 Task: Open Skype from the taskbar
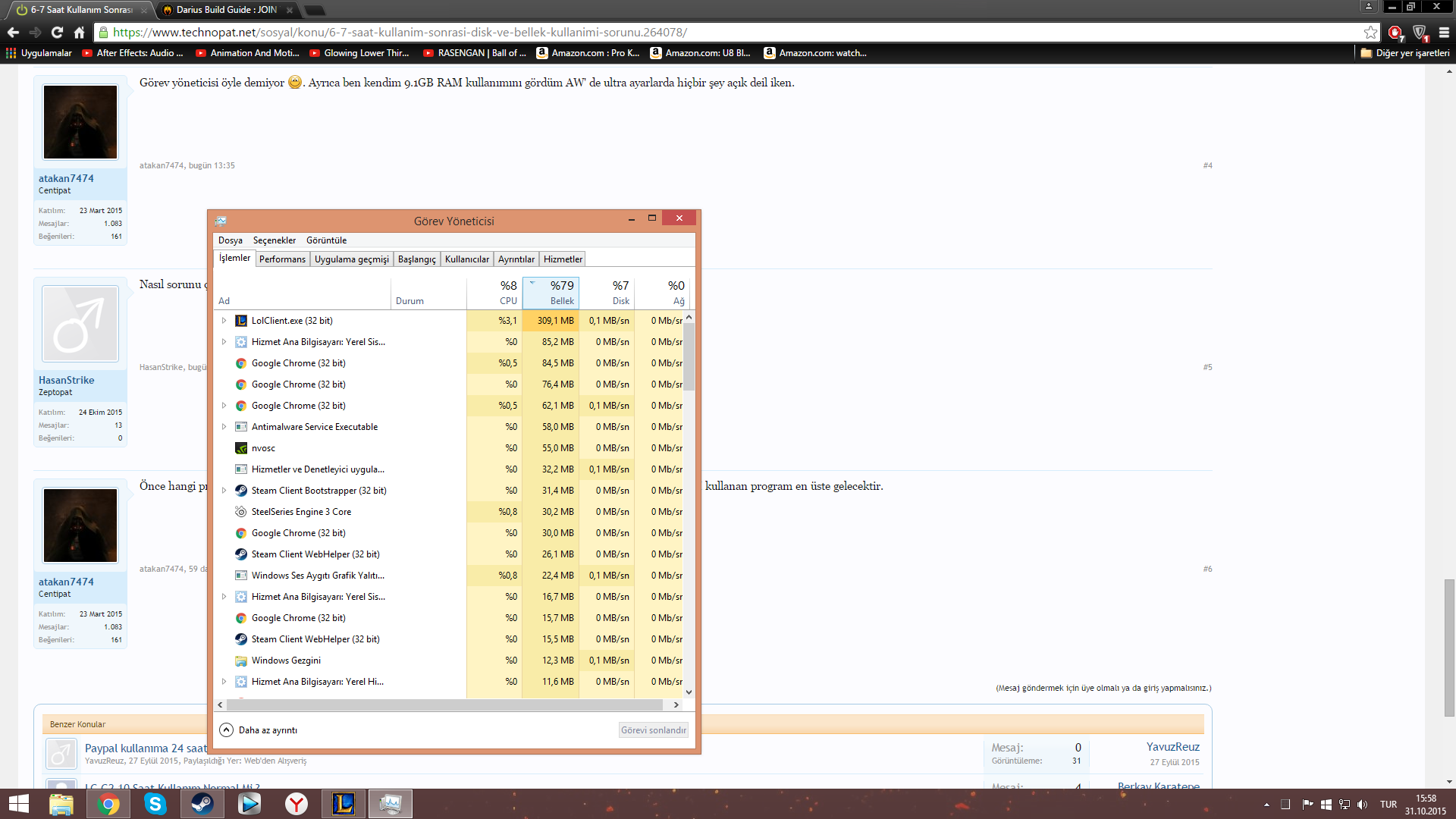(155, 804)
